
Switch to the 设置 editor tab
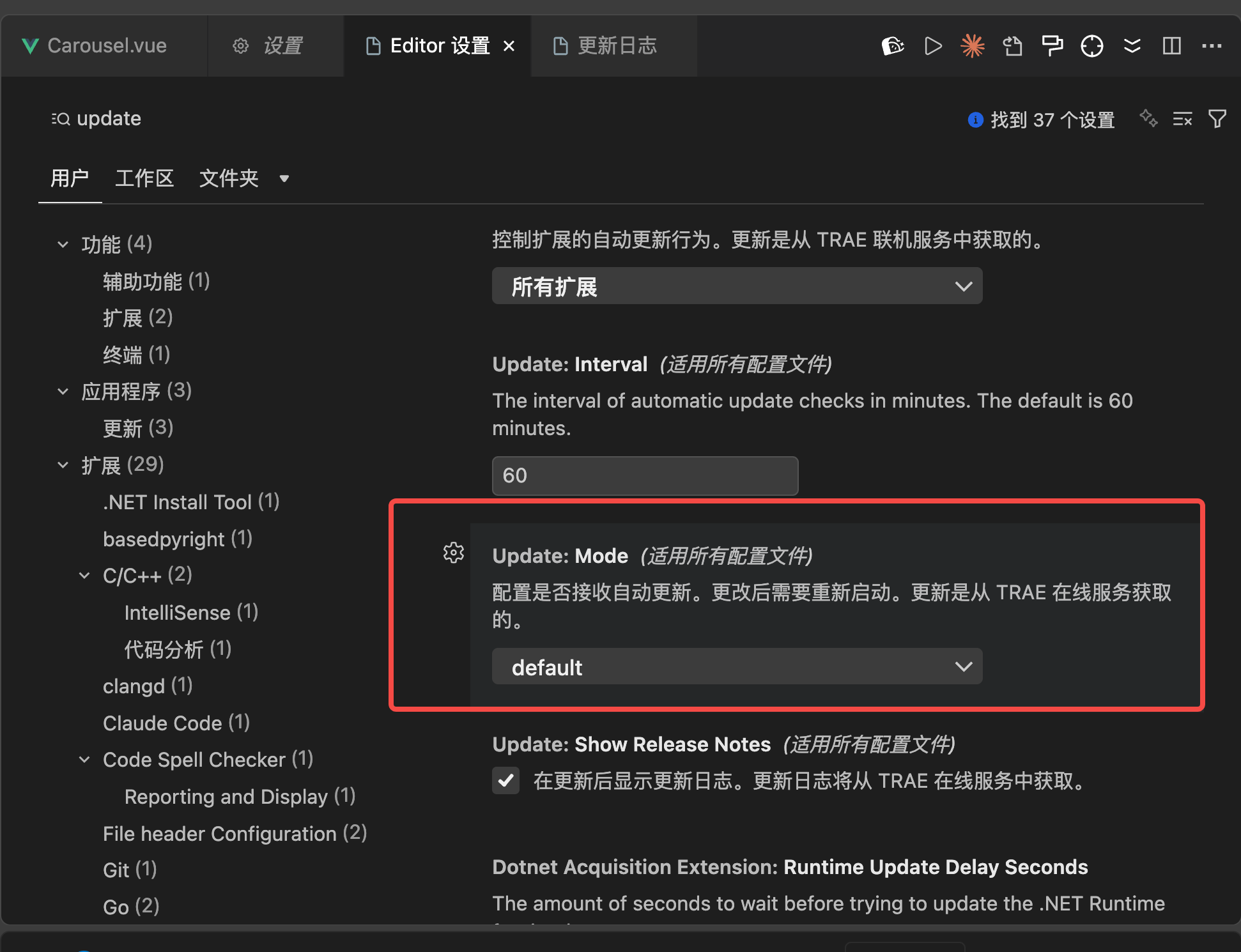[276, 46]
